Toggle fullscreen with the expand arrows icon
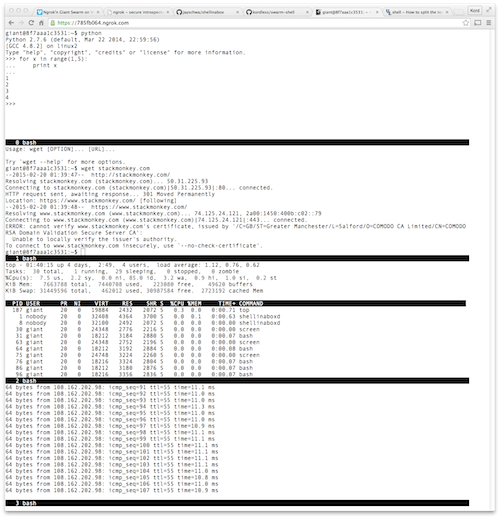500x518 pixels. coord(489,10)
